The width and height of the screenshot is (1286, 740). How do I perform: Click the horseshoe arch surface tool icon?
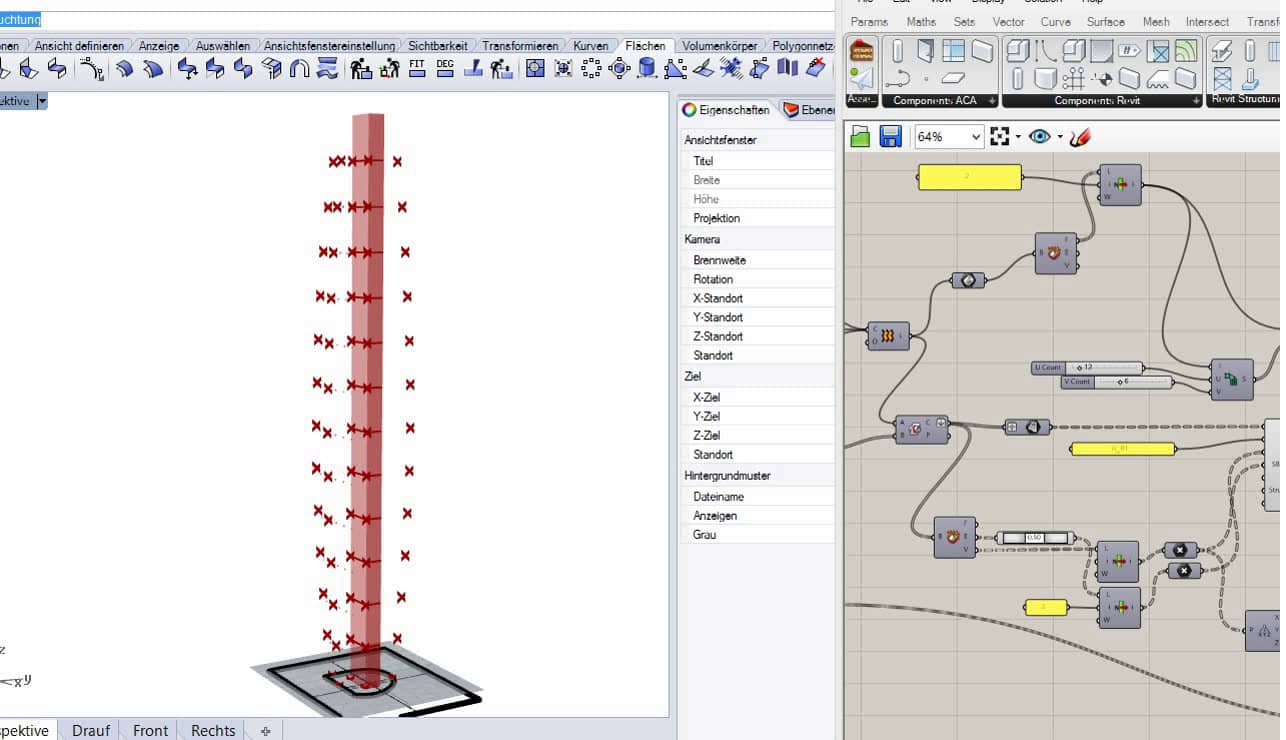pyautogui.click(x=299, y=68)
